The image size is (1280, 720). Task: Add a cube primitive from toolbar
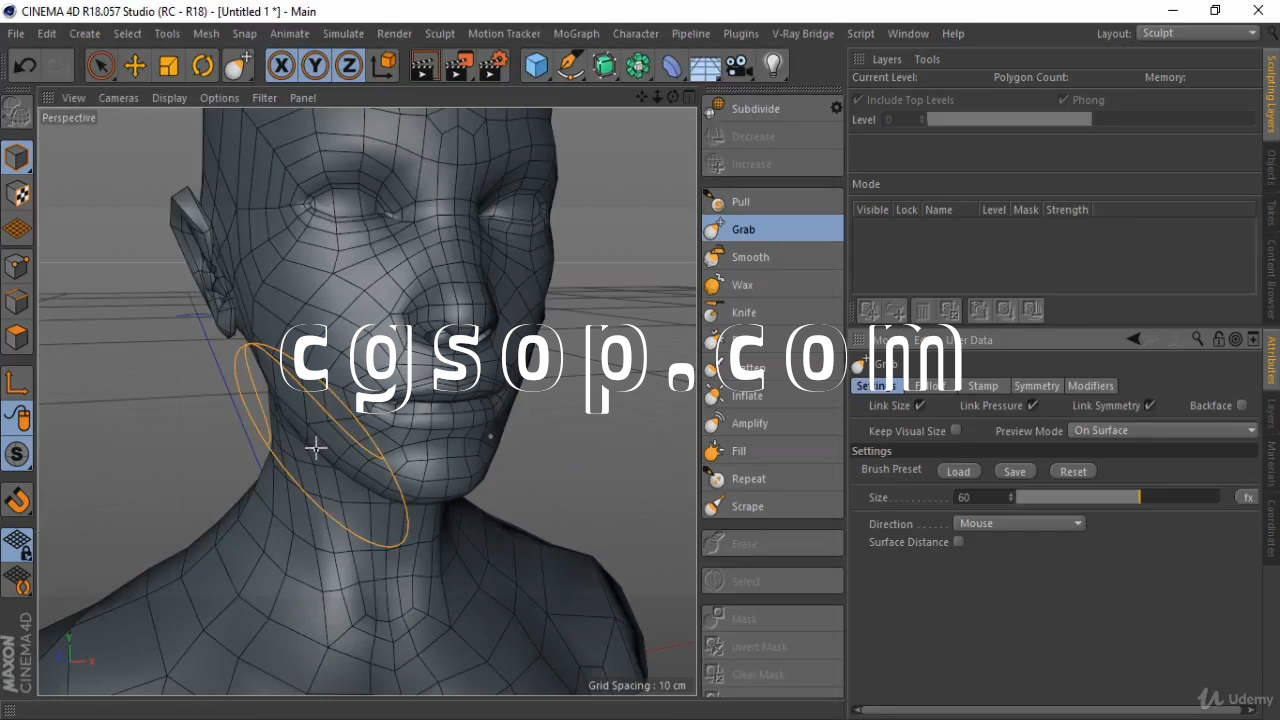pos(537,67)
